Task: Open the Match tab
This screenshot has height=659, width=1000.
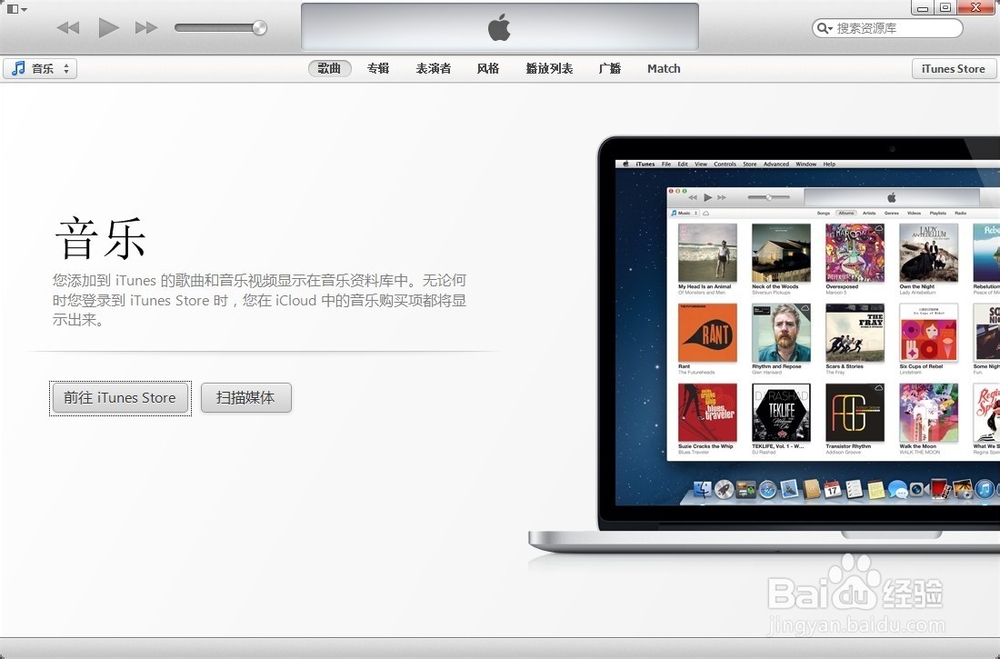Action: pos(663,68)
